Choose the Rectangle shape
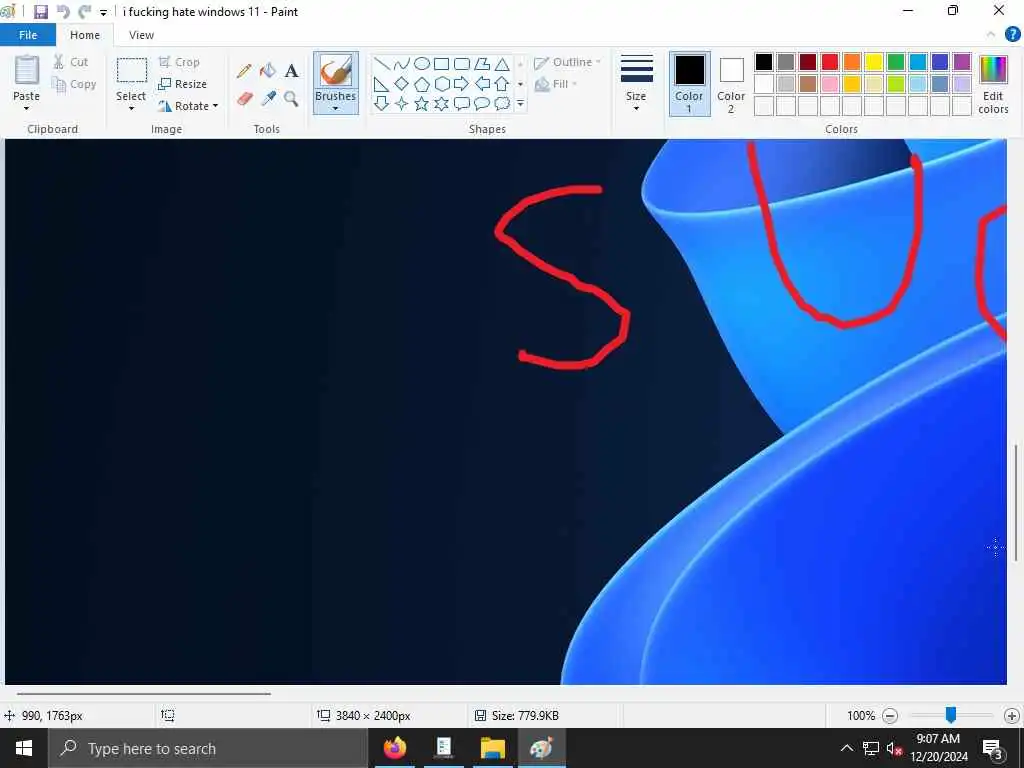Viewport: 1024px width, 768px height. 441,64
